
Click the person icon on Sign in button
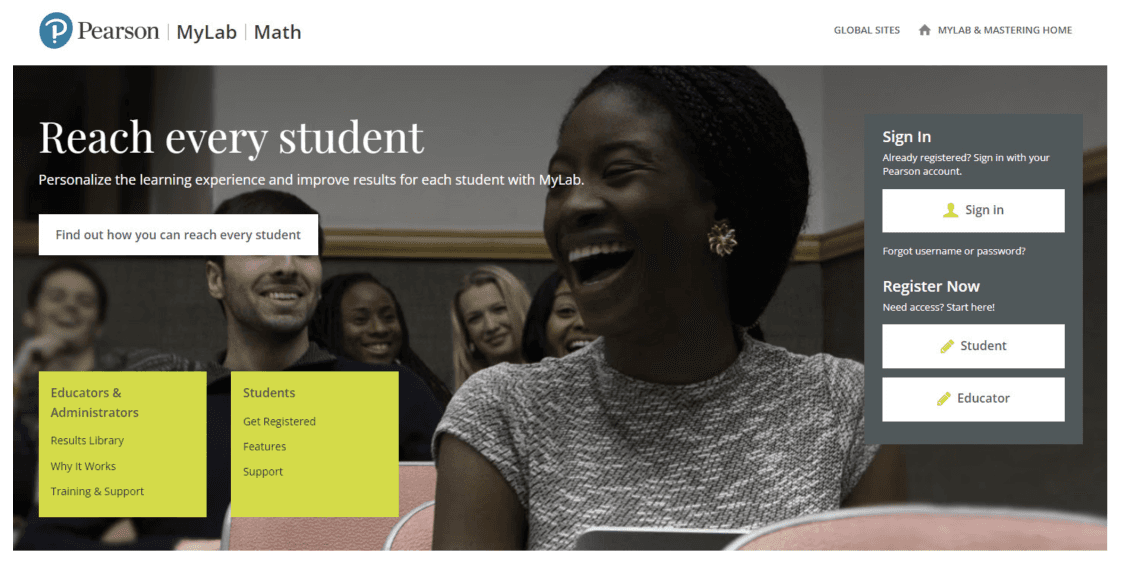coord(950,210)
